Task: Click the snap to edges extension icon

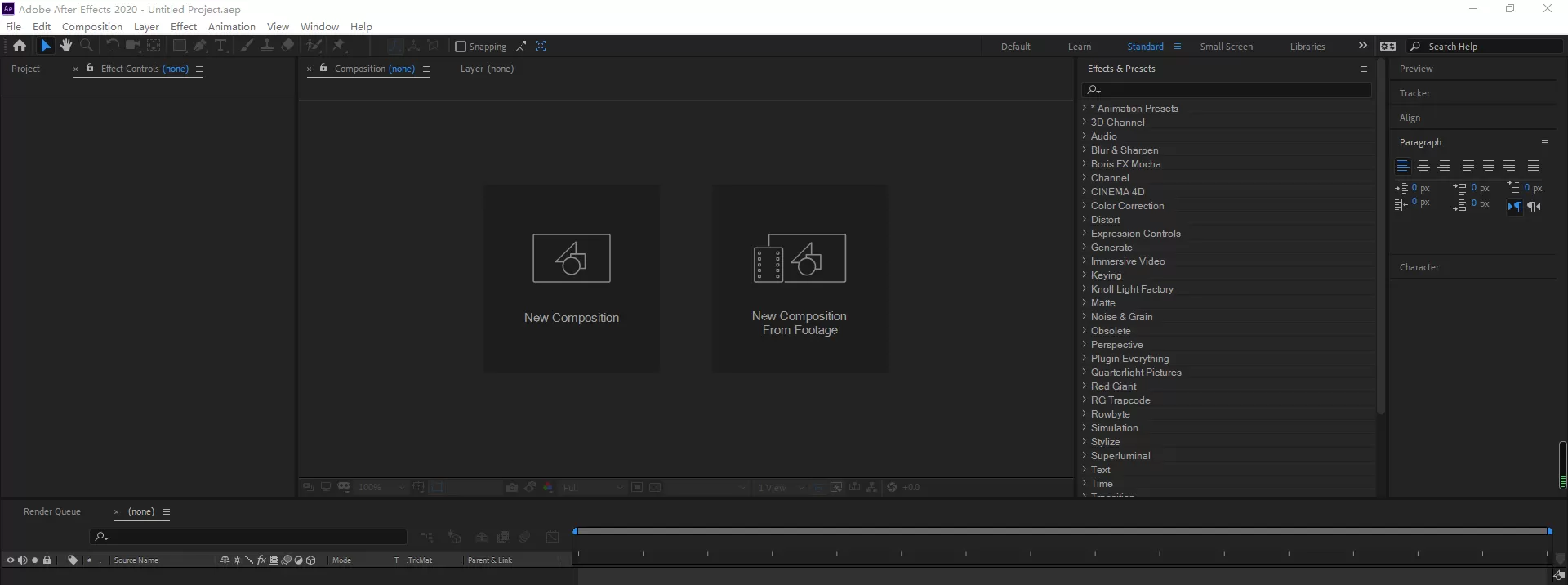Action: 521,47
